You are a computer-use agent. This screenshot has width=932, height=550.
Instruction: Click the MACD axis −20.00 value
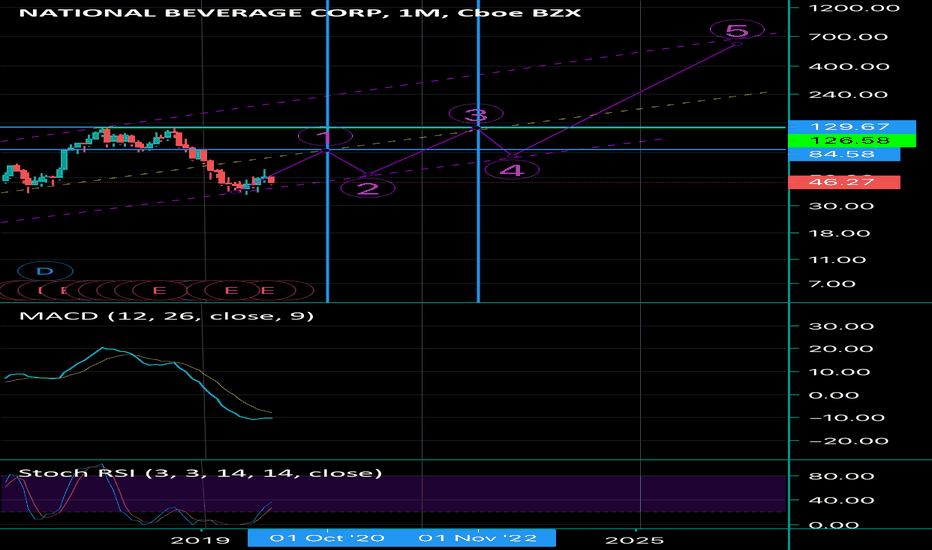[x=848, y=441]
